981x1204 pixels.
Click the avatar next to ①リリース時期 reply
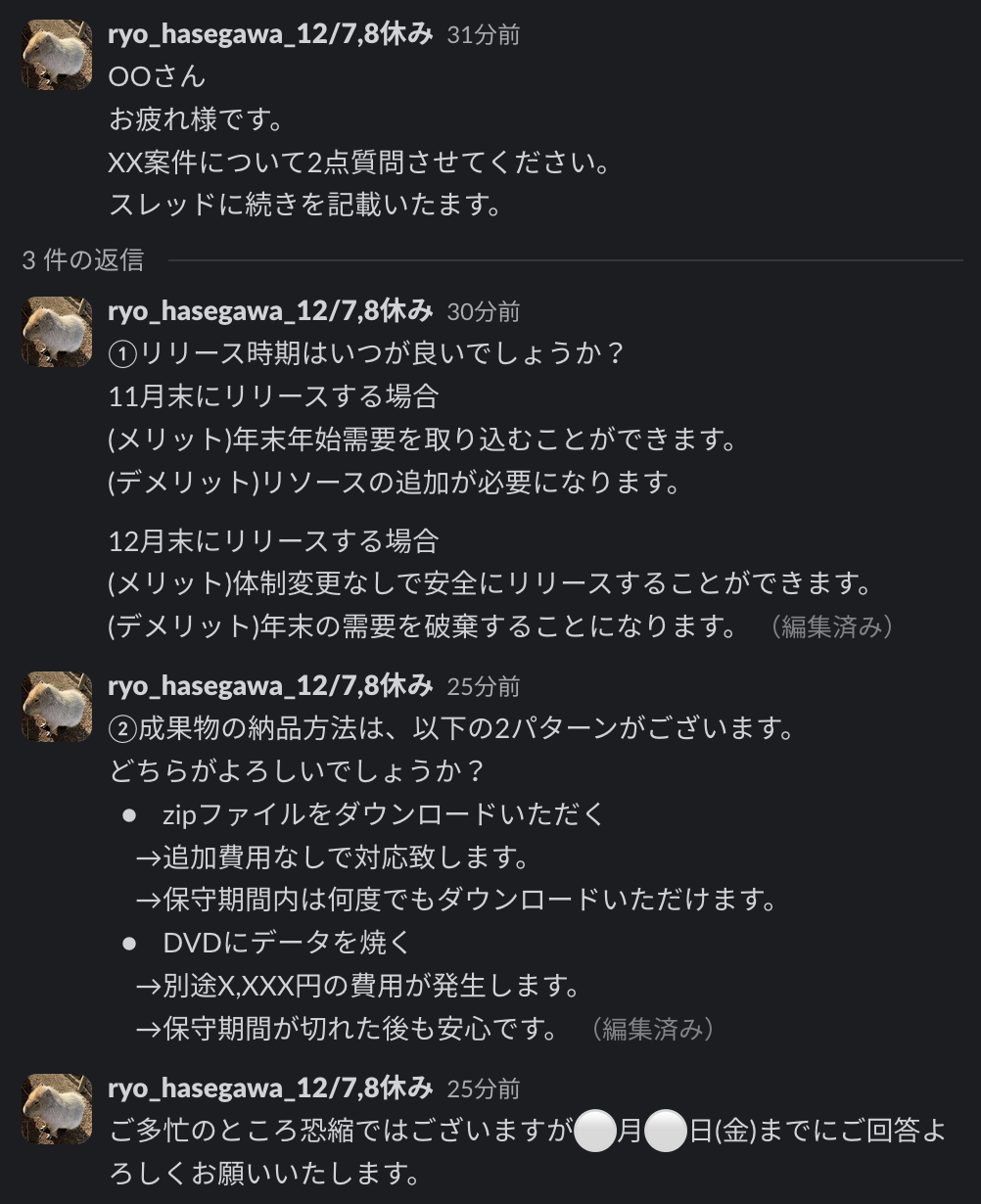click(56, 328)
